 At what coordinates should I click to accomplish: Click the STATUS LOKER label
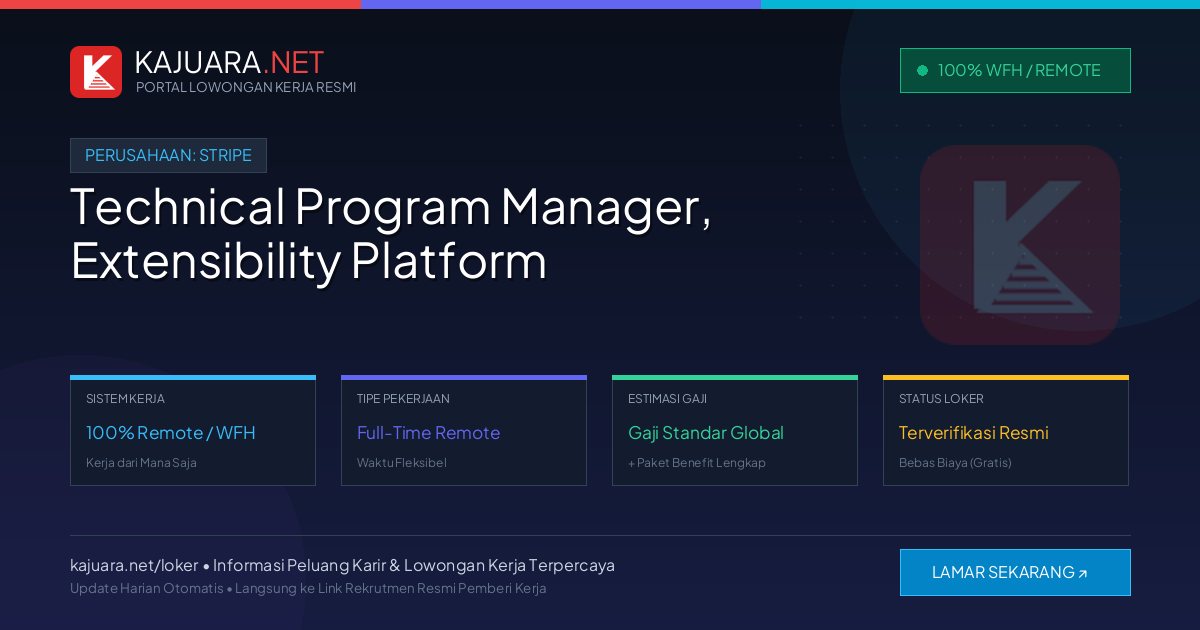(x=941, y=399)
